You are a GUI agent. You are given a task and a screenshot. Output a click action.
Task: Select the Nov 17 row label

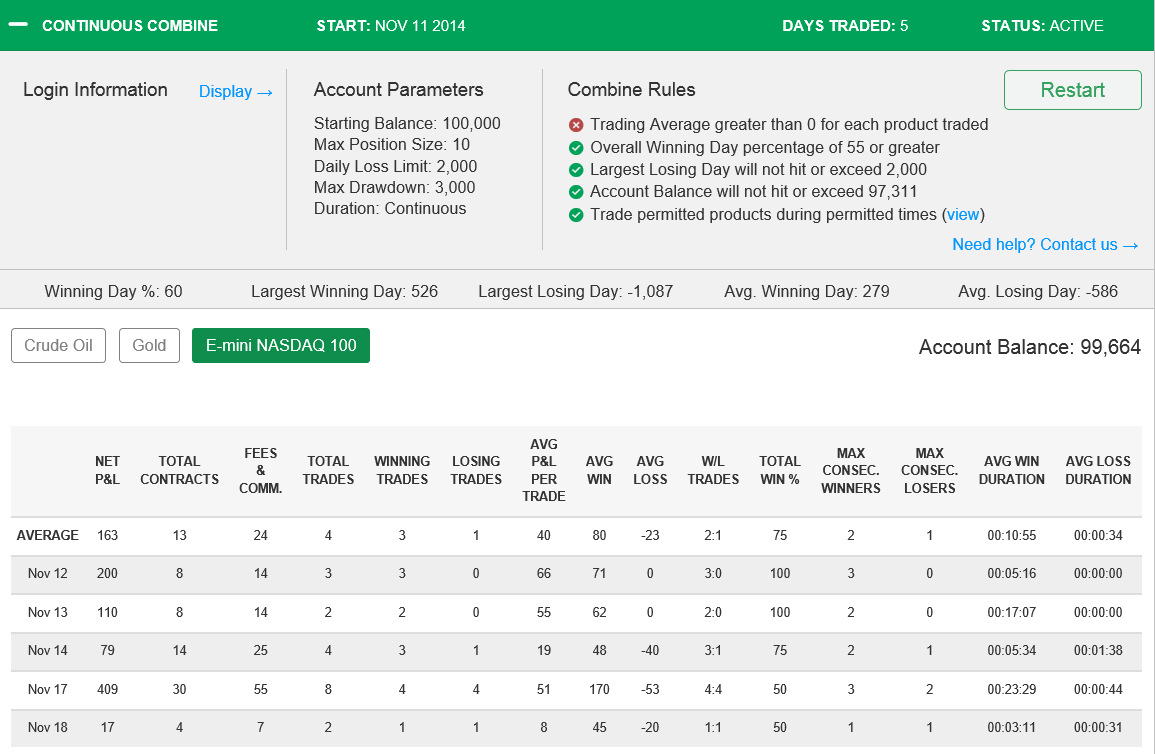pyautogui.click(x=47, y=690)
